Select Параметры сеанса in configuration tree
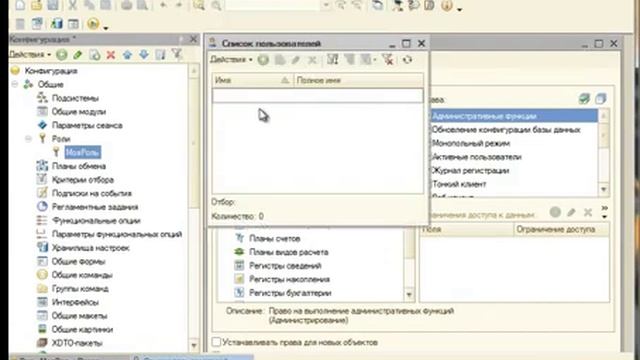 click(x=87, y=125)
